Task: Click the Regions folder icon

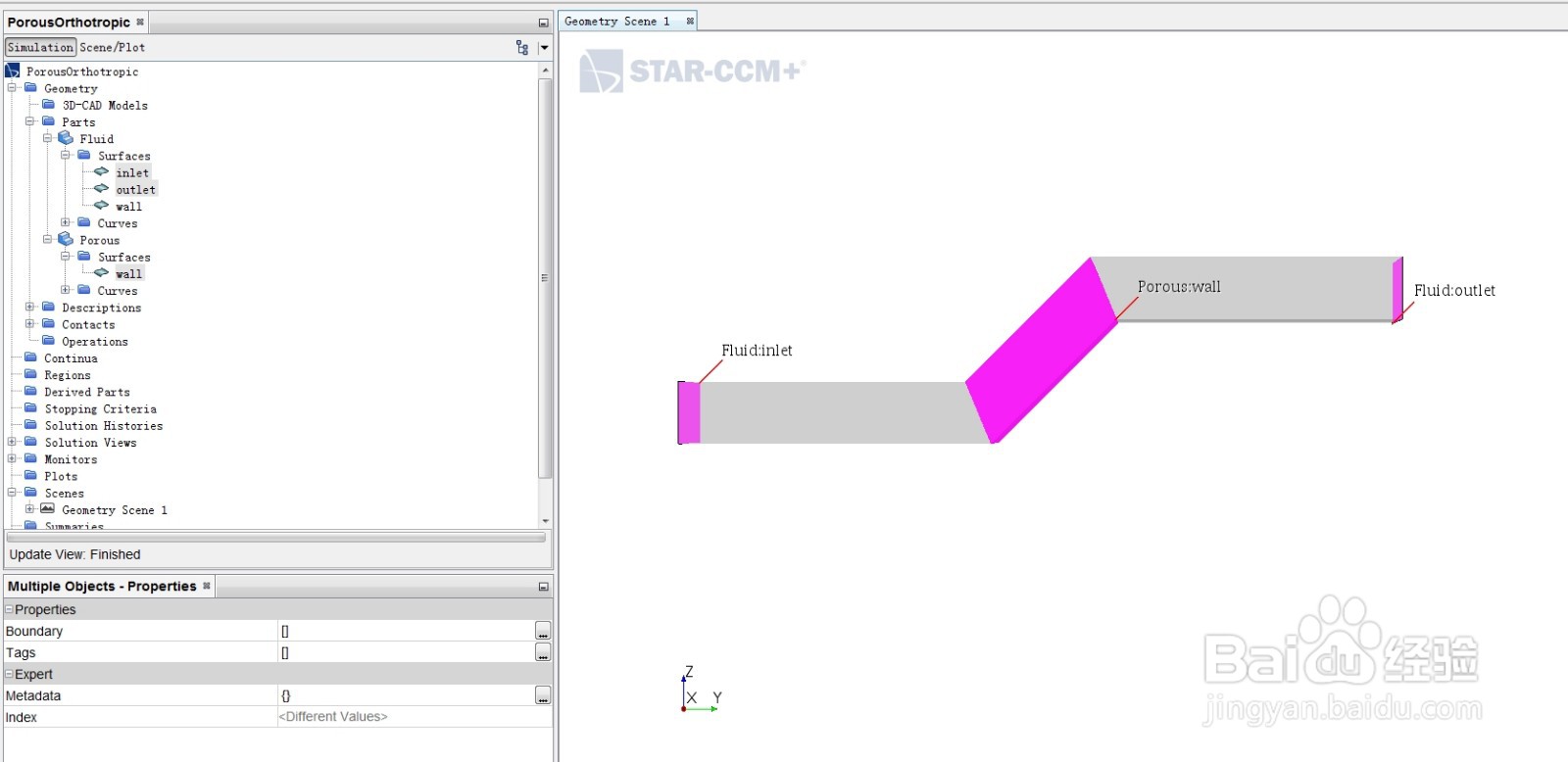Action: pos(30,374)
